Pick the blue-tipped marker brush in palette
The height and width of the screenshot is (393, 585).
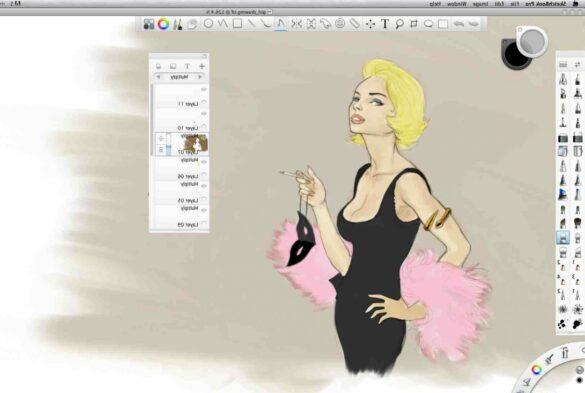[563, 194]
